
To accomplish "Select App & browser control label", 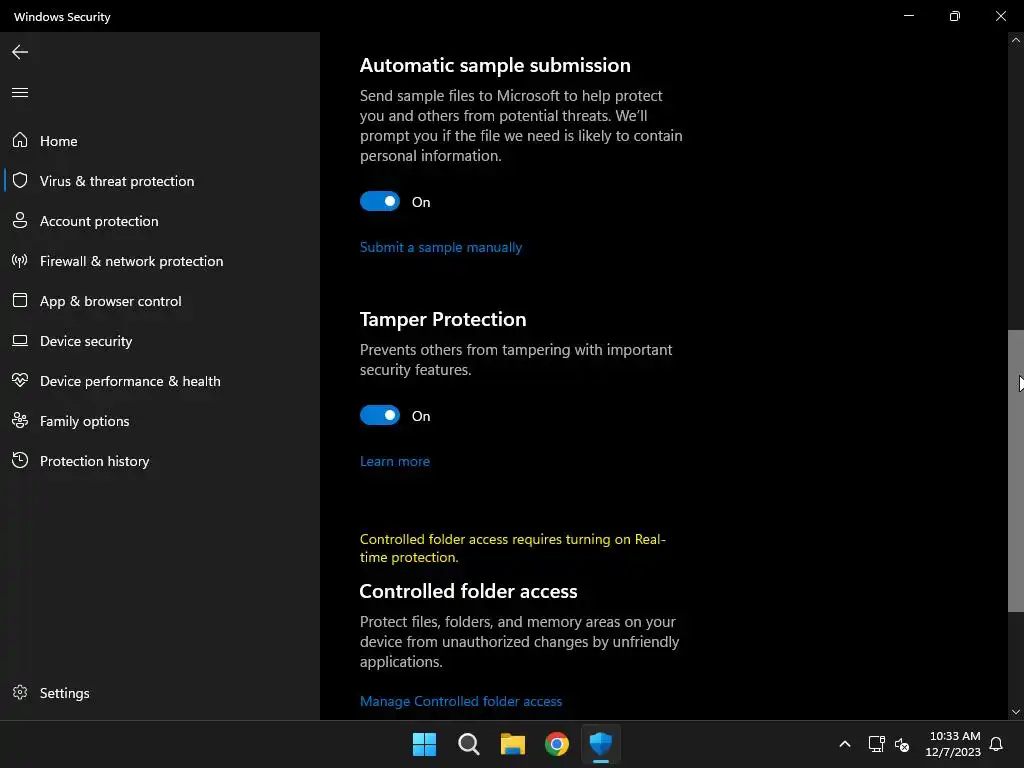I will (110, 301).
